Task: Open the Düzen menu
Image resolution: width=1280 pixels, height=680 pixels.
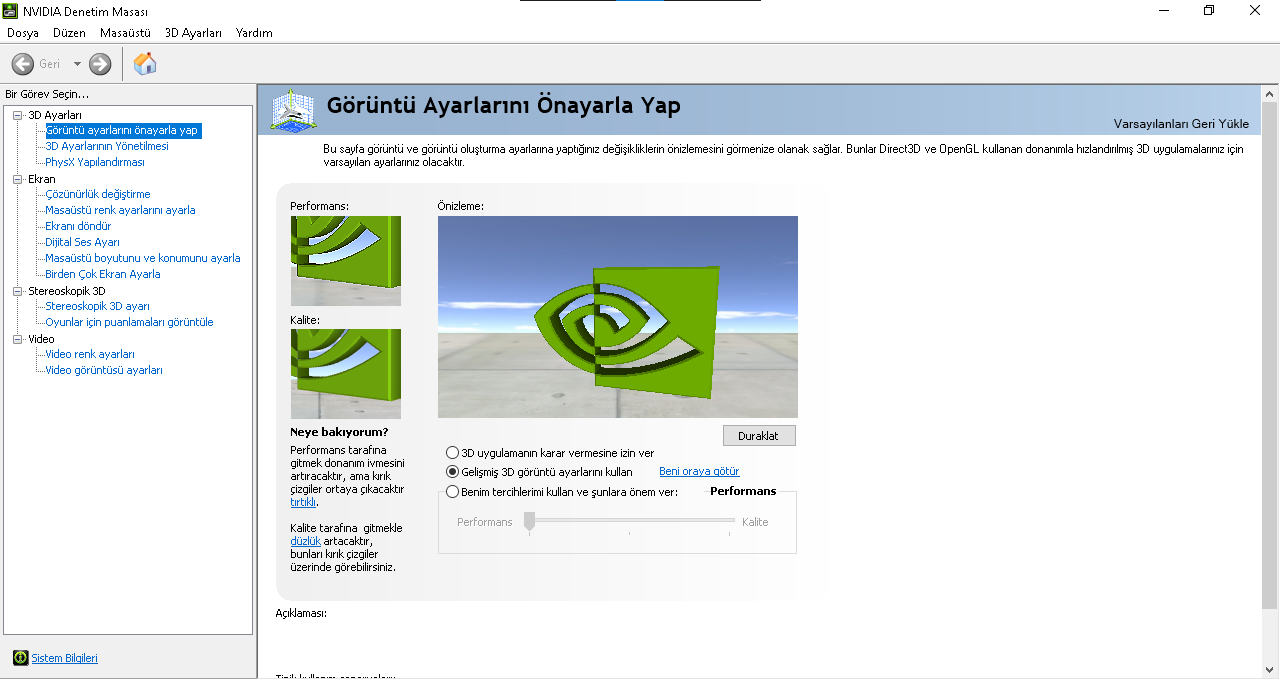Action: [69, 33]
